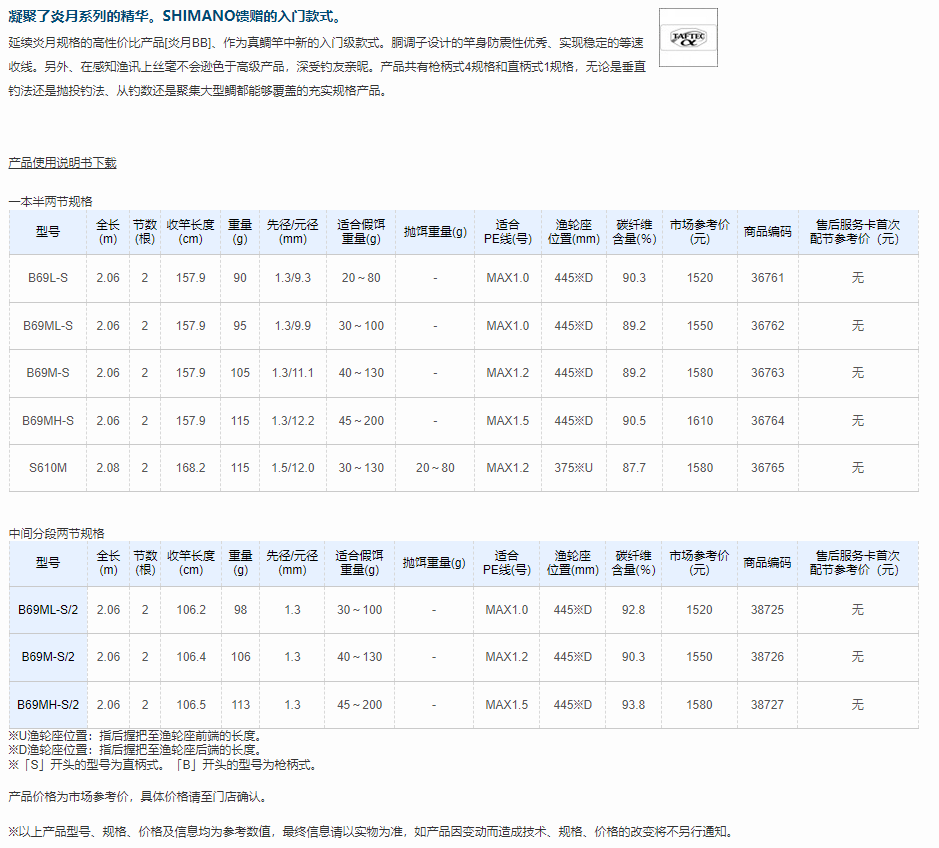The image size is (939, 848).
Task: Click carbon content value 90.5
Action: 634,420
